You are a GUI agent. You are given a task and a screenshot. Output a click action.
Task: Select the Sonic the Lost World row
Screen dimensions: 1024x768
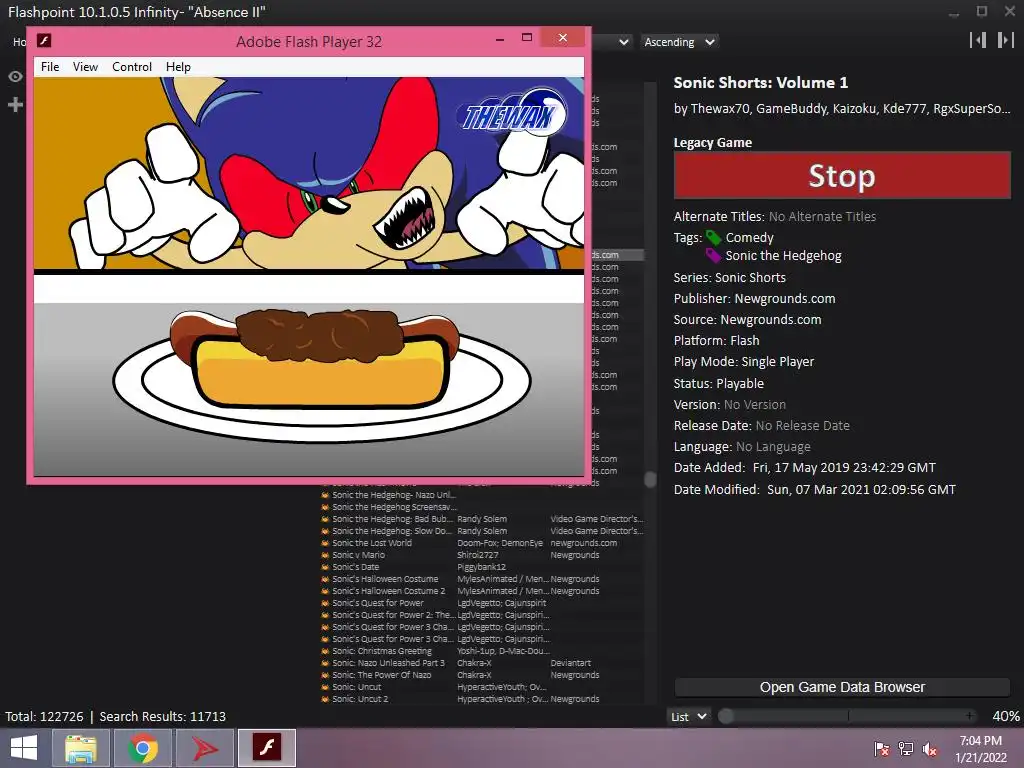point(482,543)
